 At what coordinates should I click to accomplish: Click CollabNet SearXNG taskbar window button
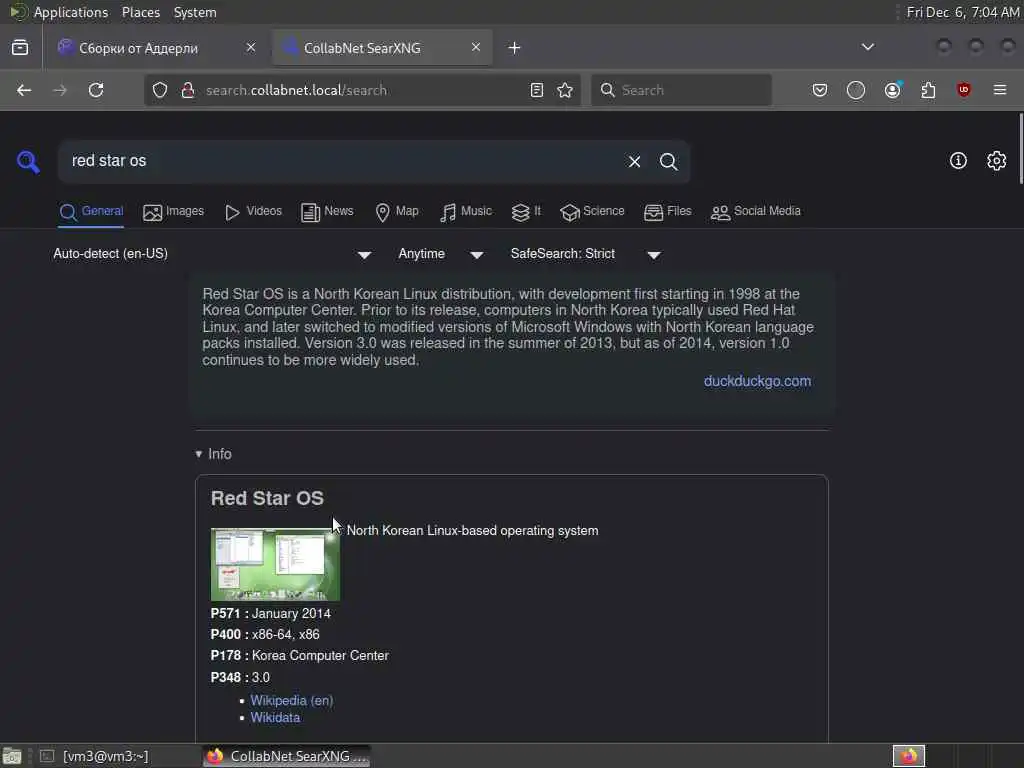[x=287, y=756]
